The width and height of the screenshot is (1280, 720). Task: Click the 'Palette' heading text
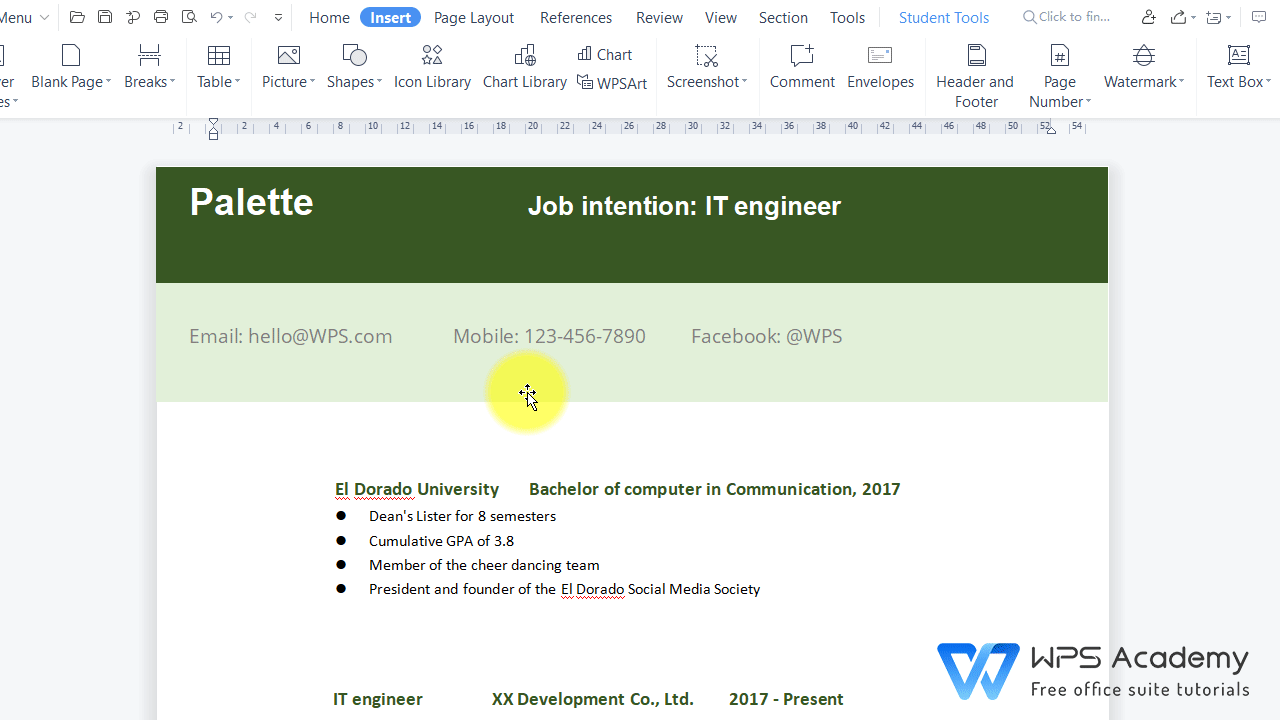point(251,202)
